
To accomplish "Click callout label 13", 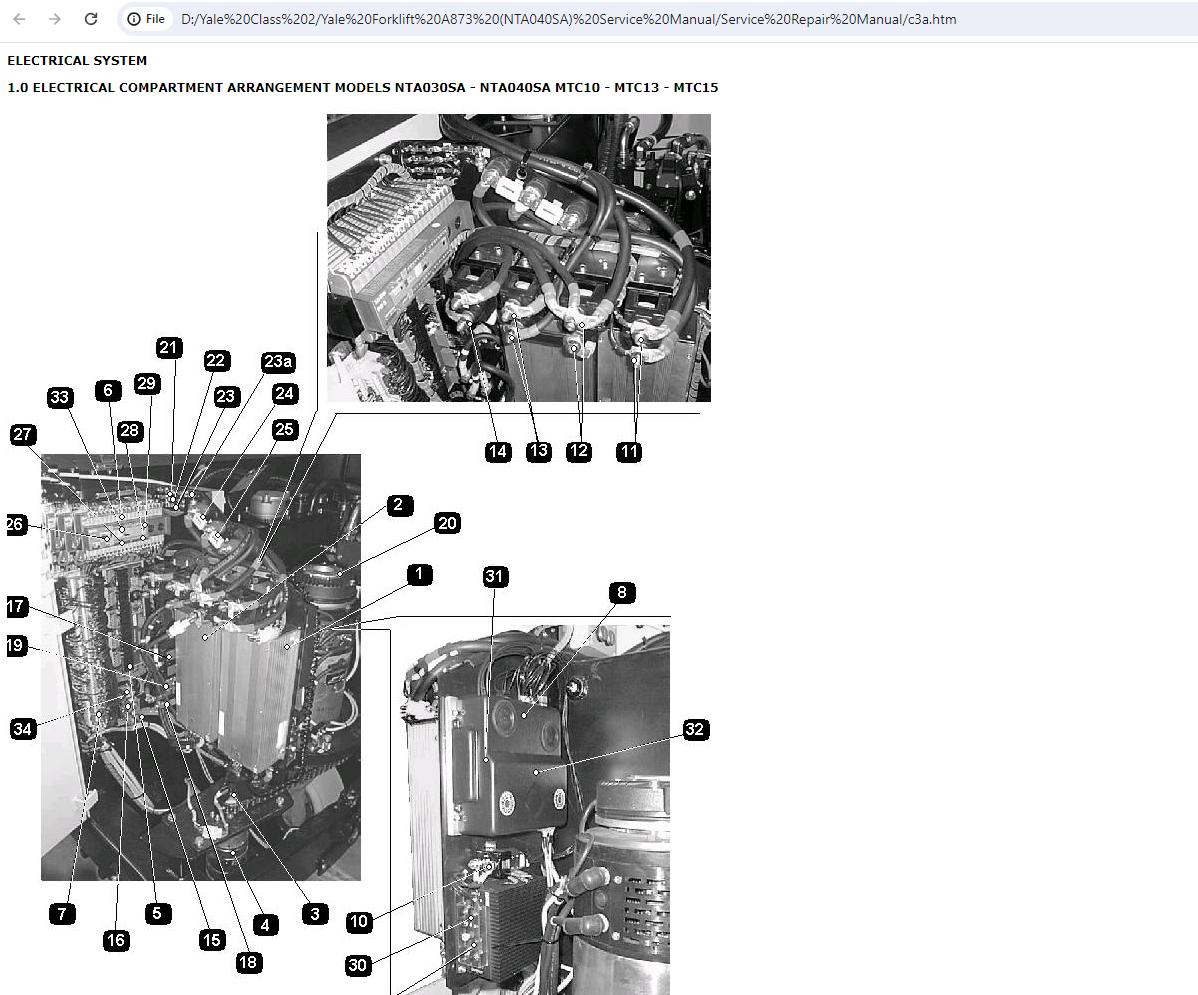I will coord(539,451).
